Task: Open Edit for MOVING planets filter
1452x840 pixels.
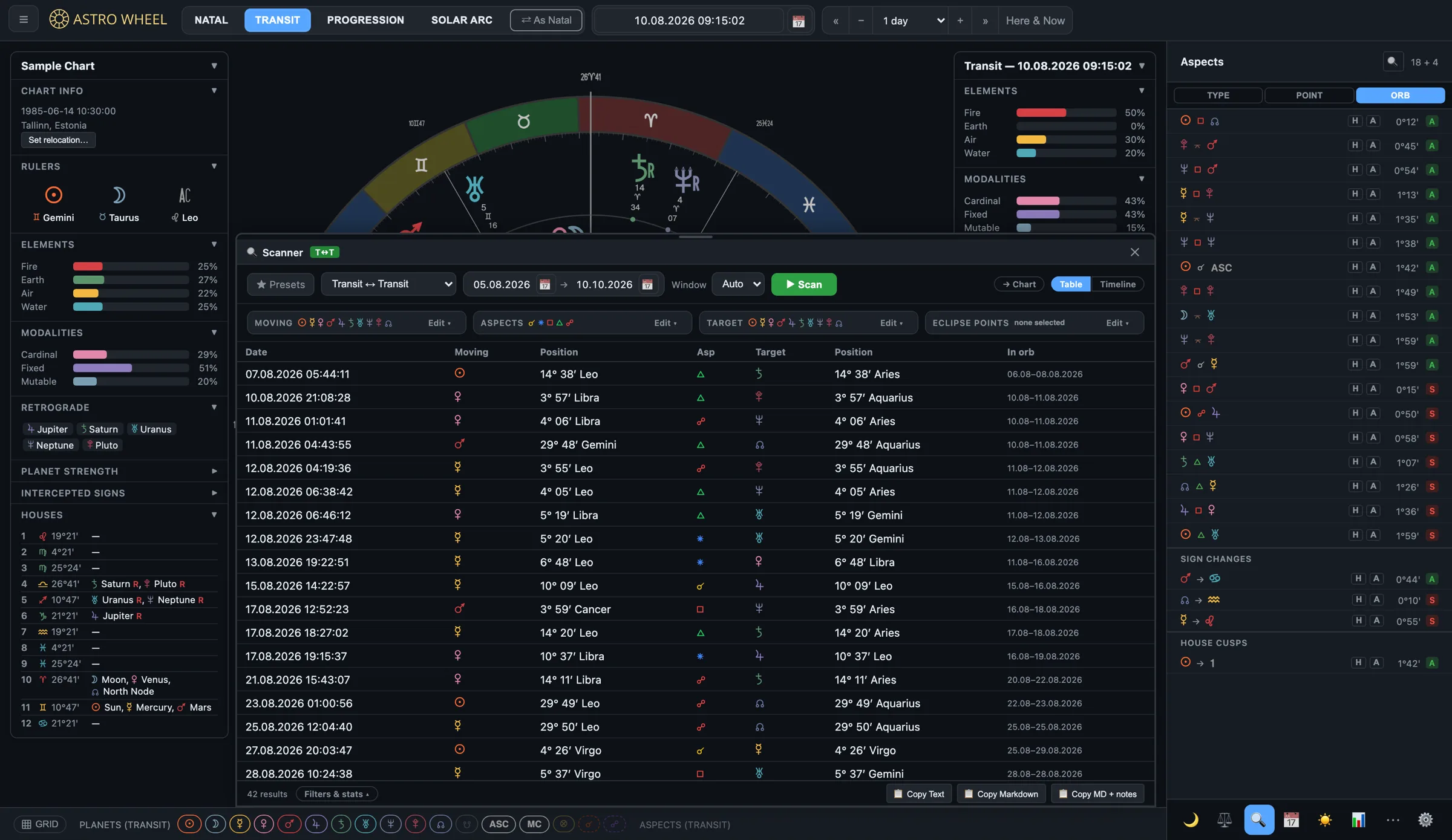Action: tap(439, 323)
